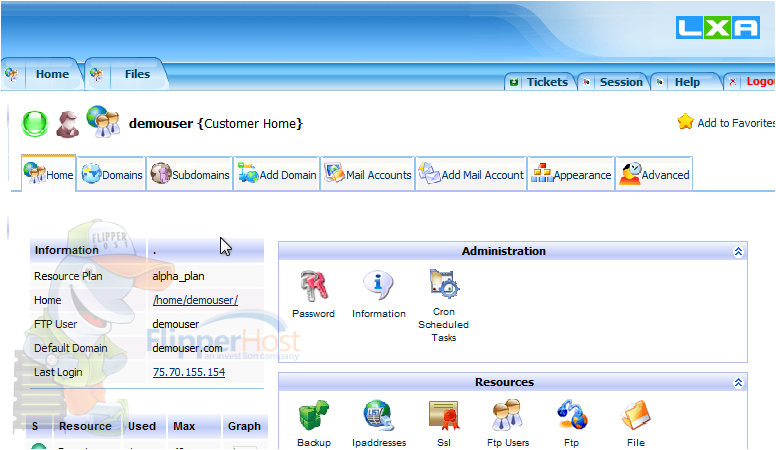Select the Home customer tab
776x450 pixels.
coord(48,173)
